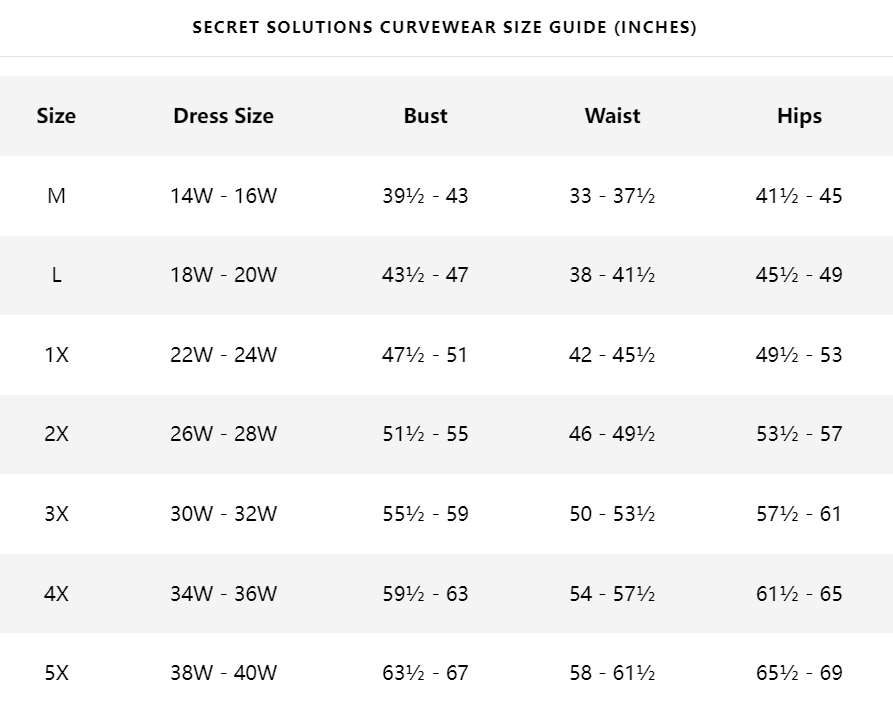
Task: Click the 51½ - 55 bust measurement
Action: [425, 434]
